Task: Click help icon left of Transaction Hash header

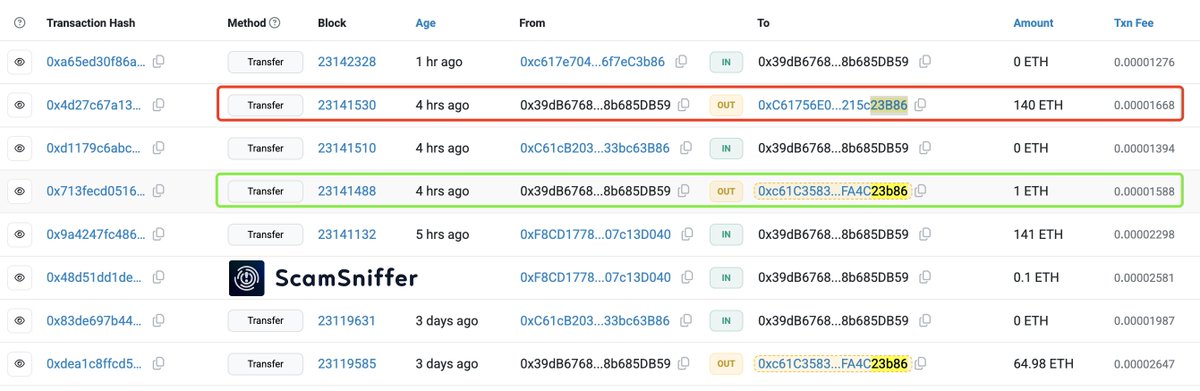Action: tap(18, 23)
